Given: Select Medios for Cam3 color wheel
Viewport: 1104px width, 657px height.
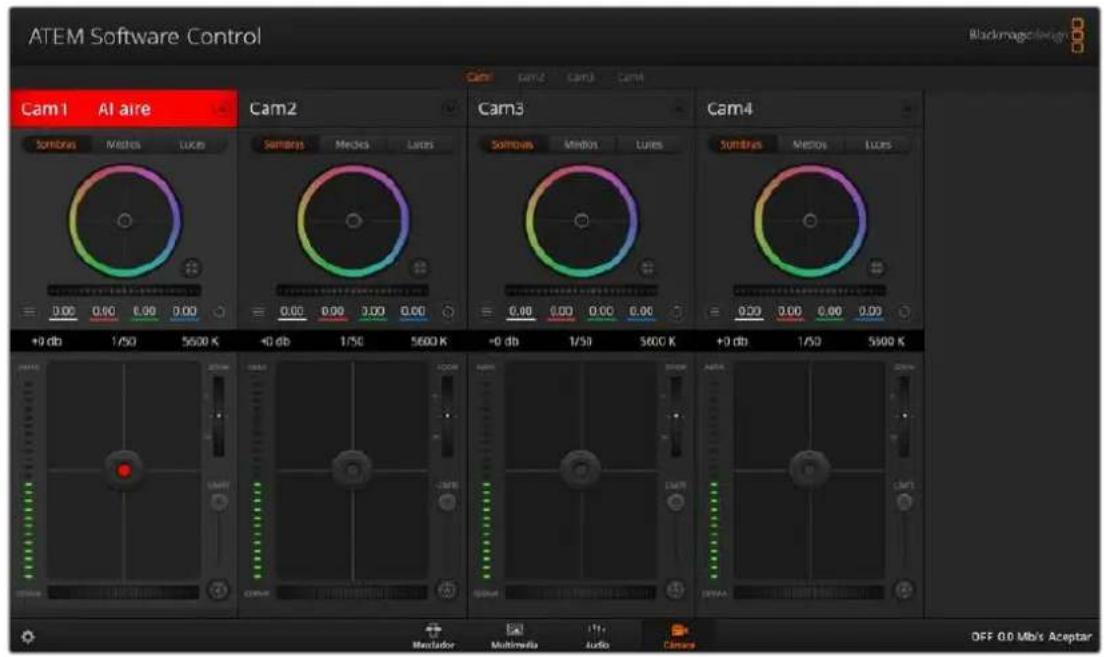Looking at the screenshot, I should pos(581,144).
